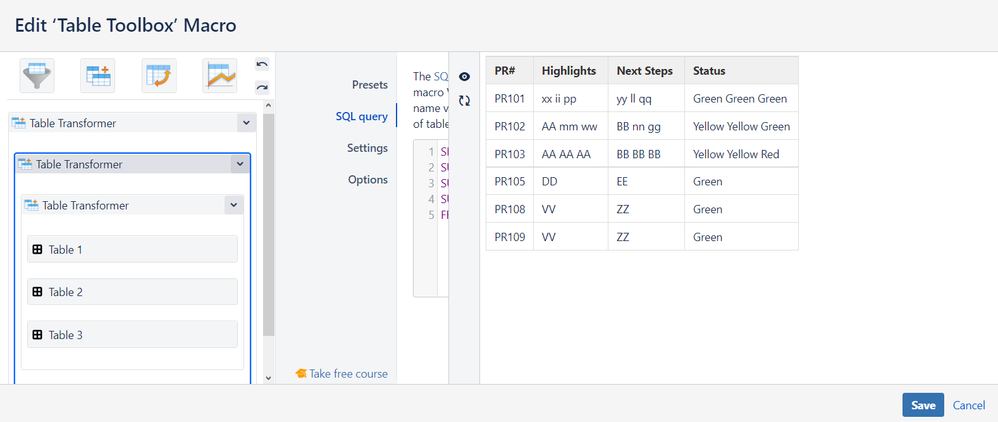Click the PR109 cell

pyautogui.click(x=510, y=237)
